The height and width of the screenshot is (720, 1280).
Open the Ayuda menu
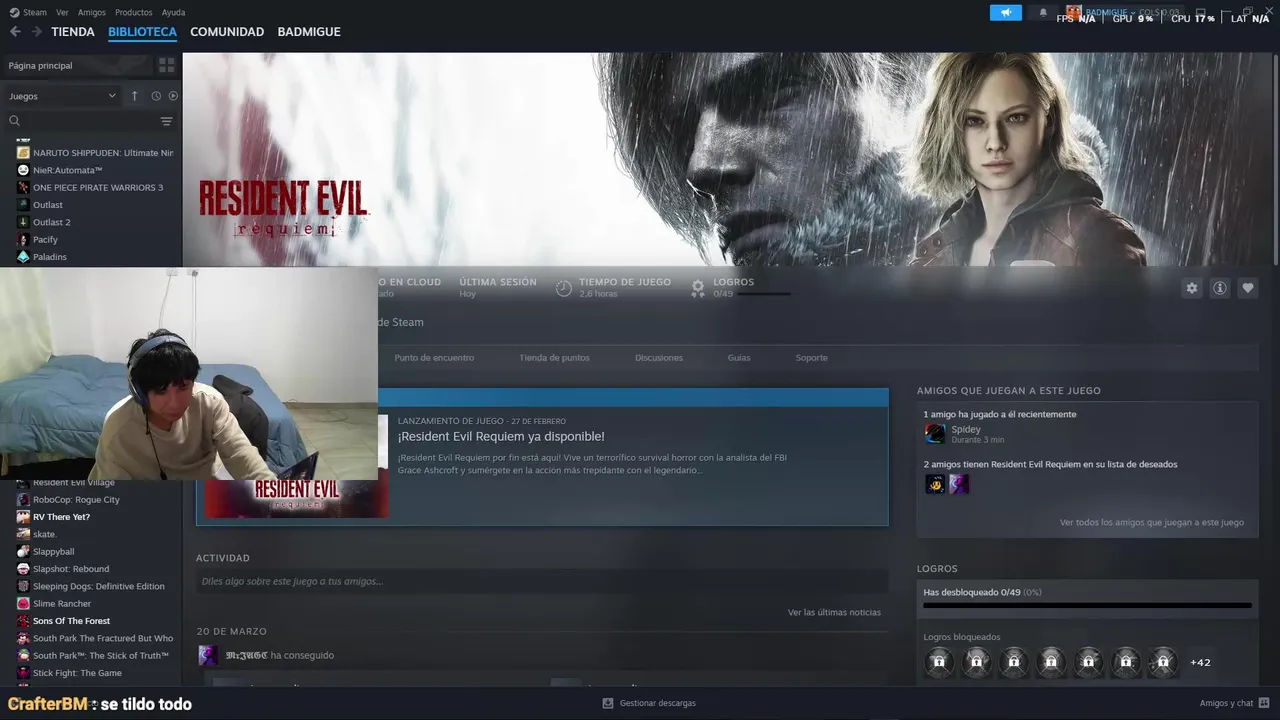[173, 12]
